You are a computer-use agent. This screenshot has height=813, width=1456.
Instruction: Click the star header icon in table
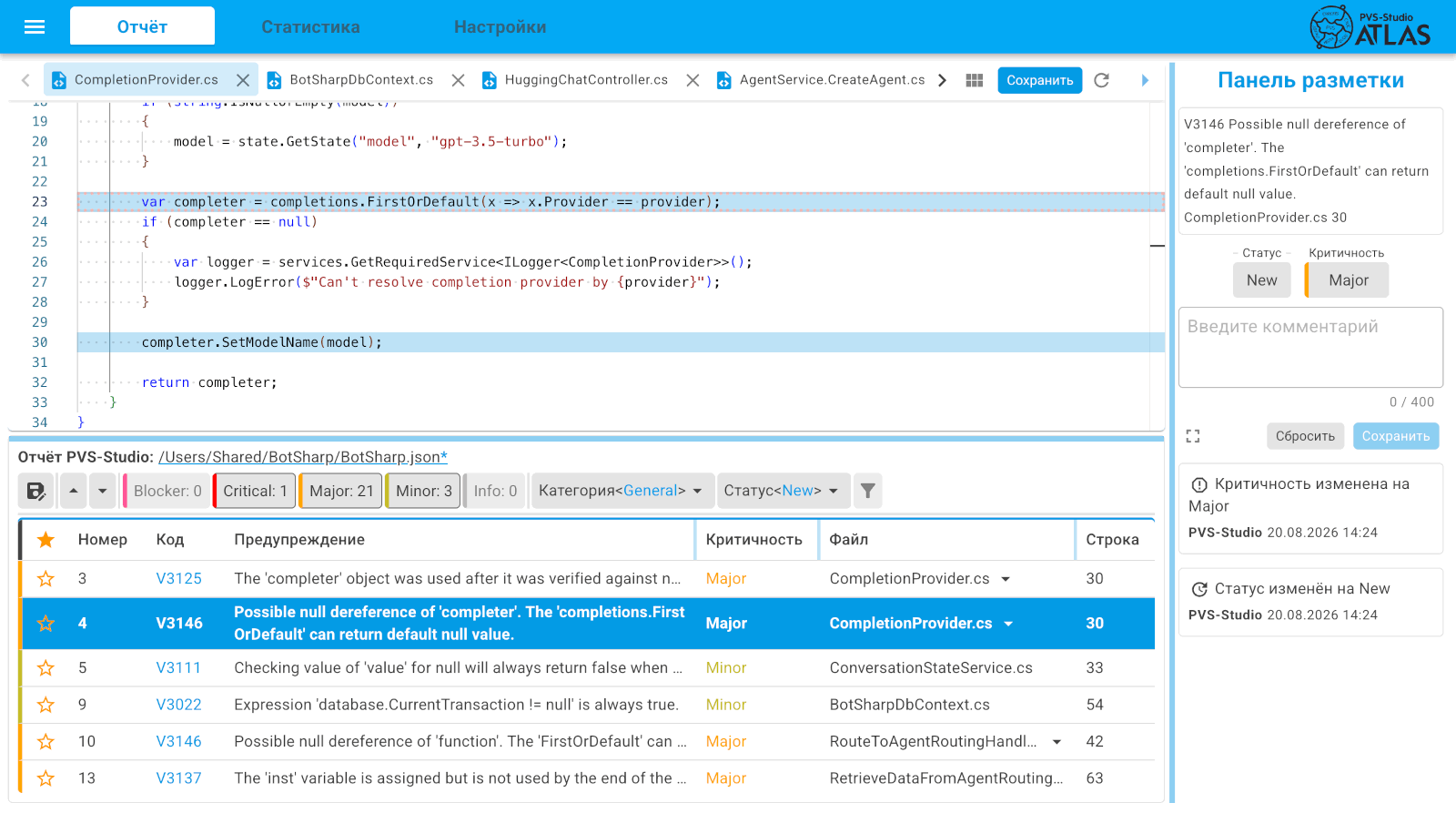point(45,540)
